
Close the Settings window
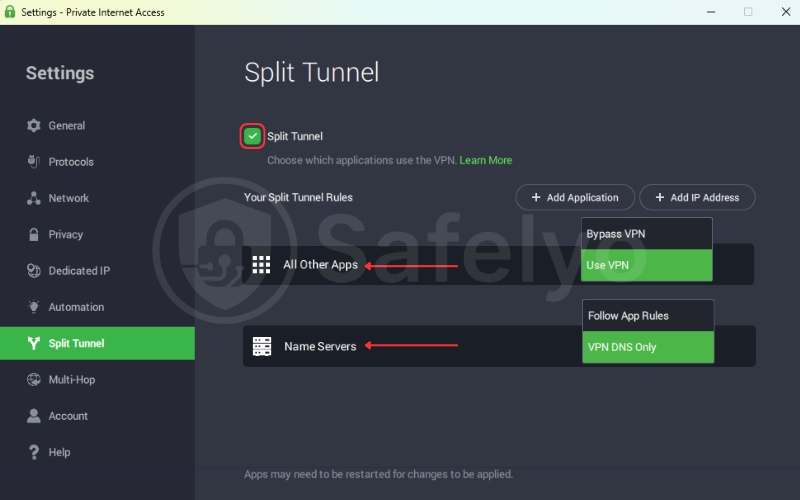coord(786,12)
